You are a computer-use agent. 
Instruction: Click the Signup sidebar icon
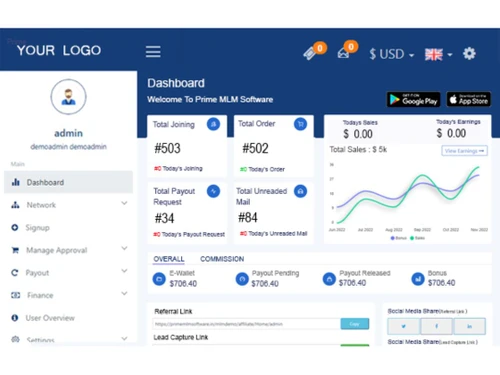click(x=15, y=227)
